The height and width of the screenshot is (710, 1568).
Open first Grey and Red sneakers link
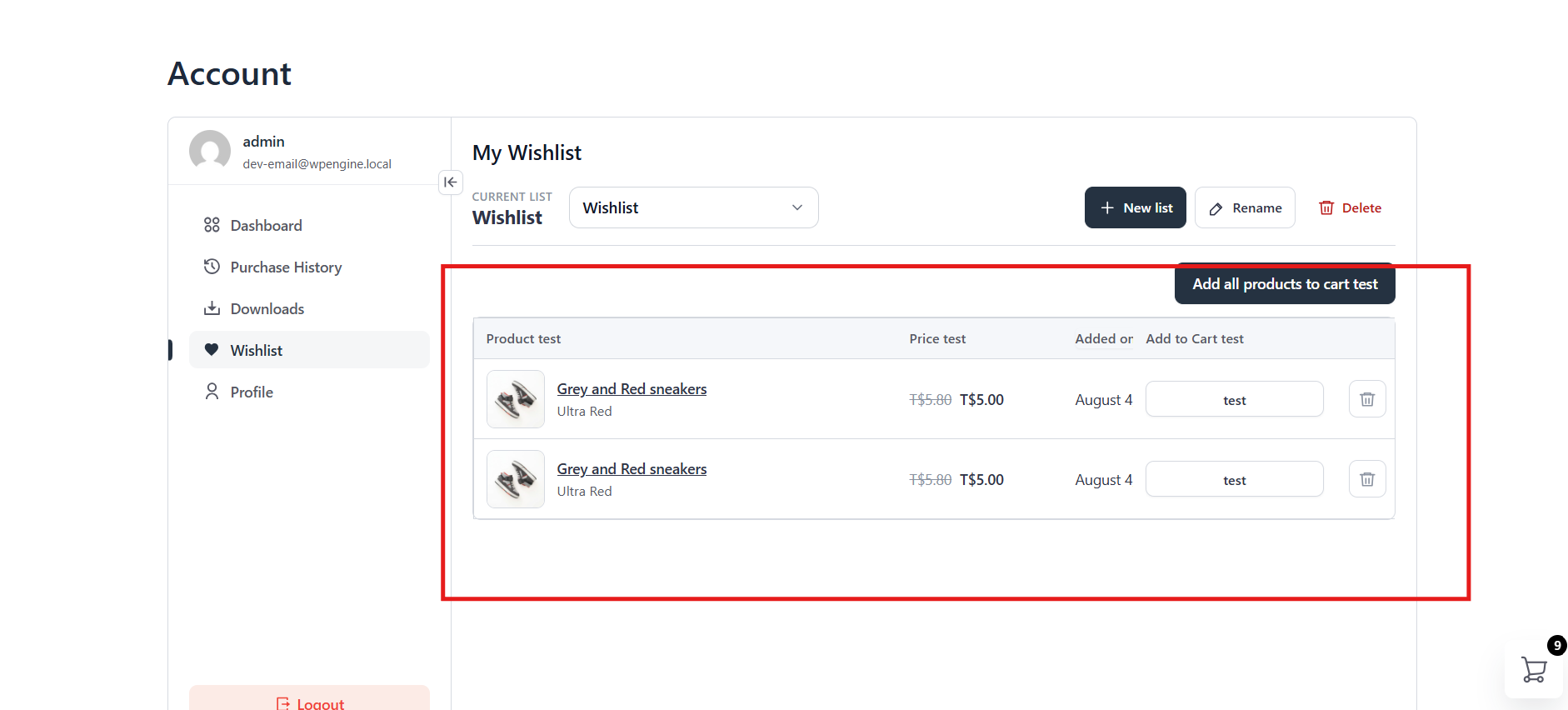(x=632, y=389)
